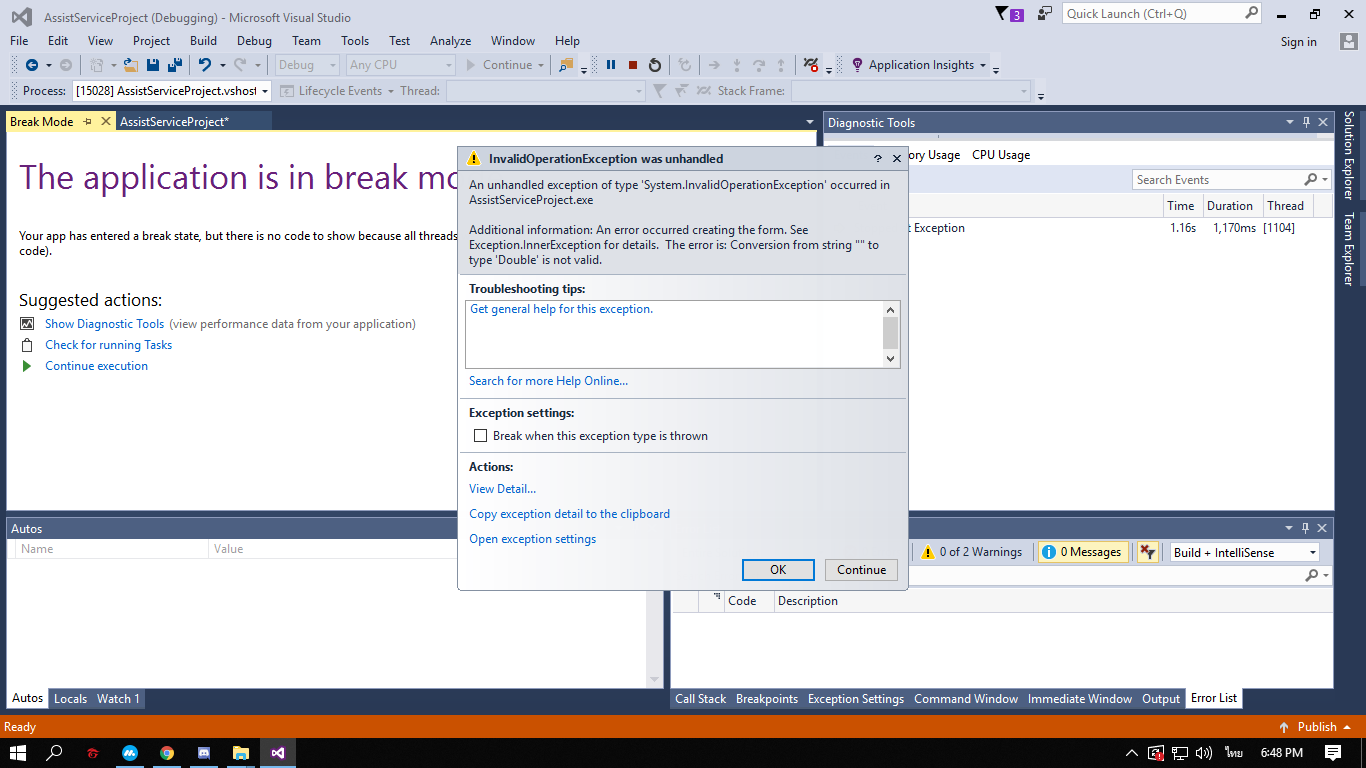Click Chrome icon in the taskbar
Viewport: 1366px width, 768px height.
[x=167, y=753]
